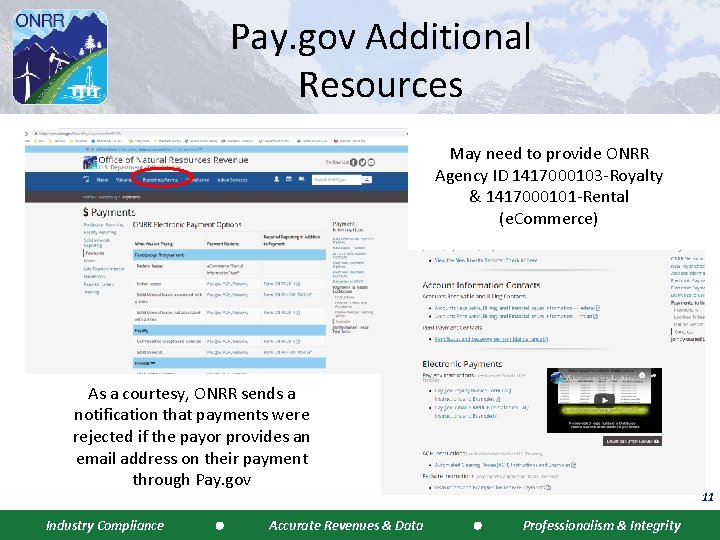The width and height of the screenshot is (720, 540).
Task: Click the home icon in blue navigation bar
Action: [x=86, y=179]
